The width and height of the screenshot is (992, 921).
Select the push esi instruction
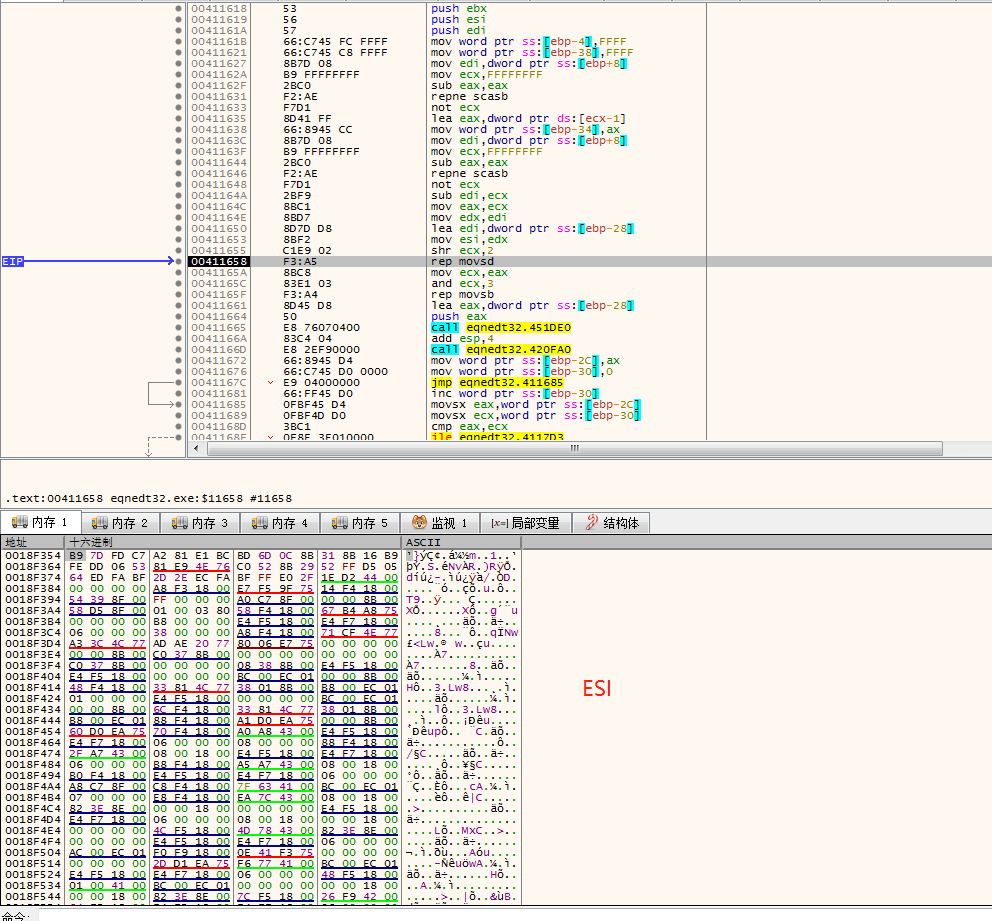[x=459, y=20]
